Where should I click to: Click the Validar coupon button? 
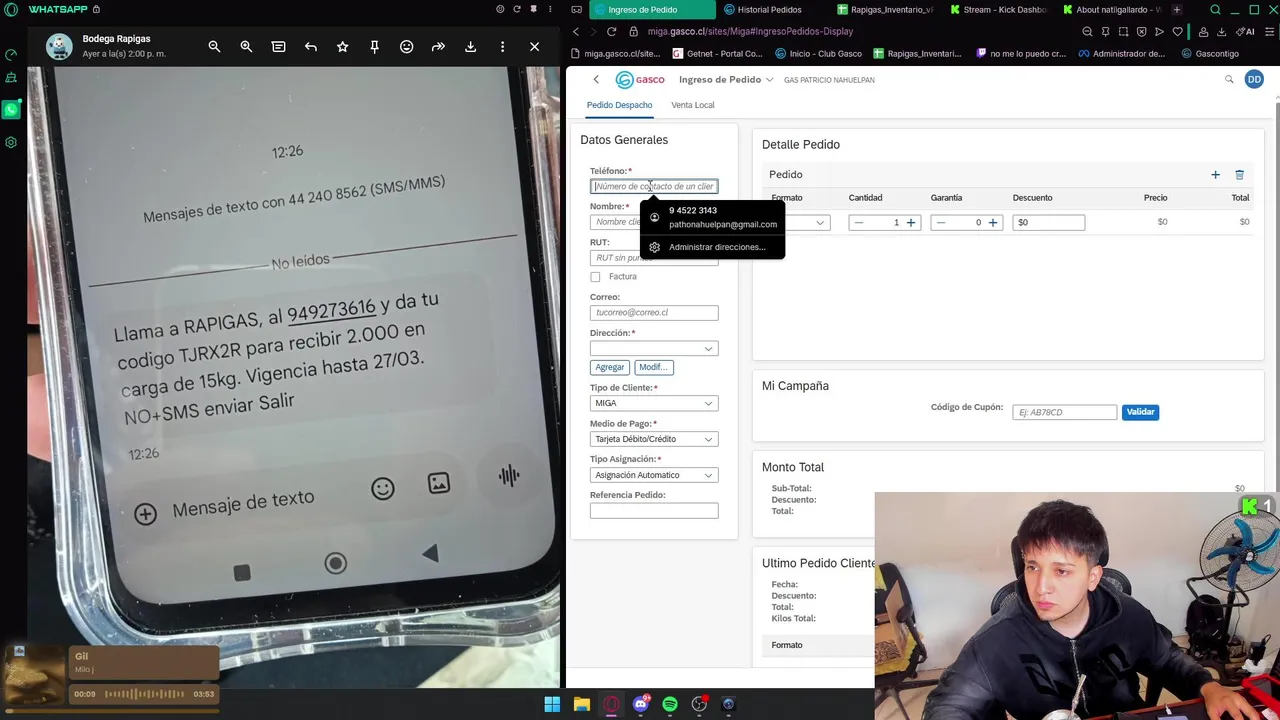click(x=1140, y=412)
